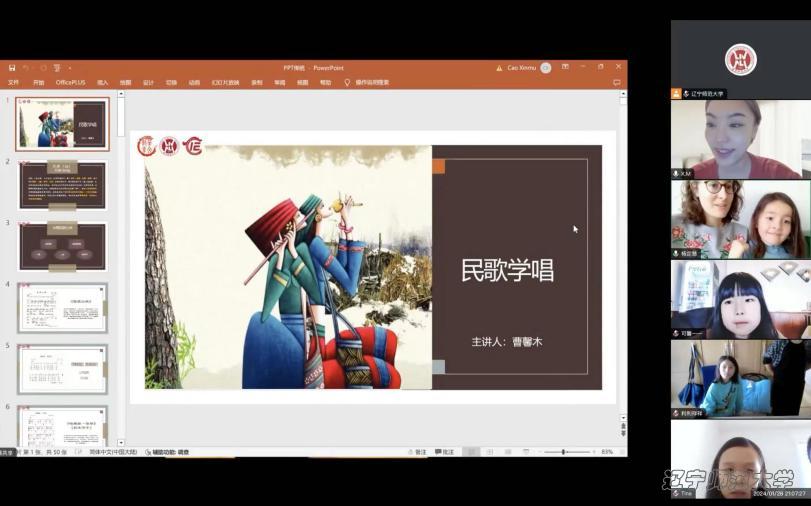Click the language indicator 简体中文(中国大陆)
Image resolution: width=811 pixels, height=506 pixels.
click(113, 452)
